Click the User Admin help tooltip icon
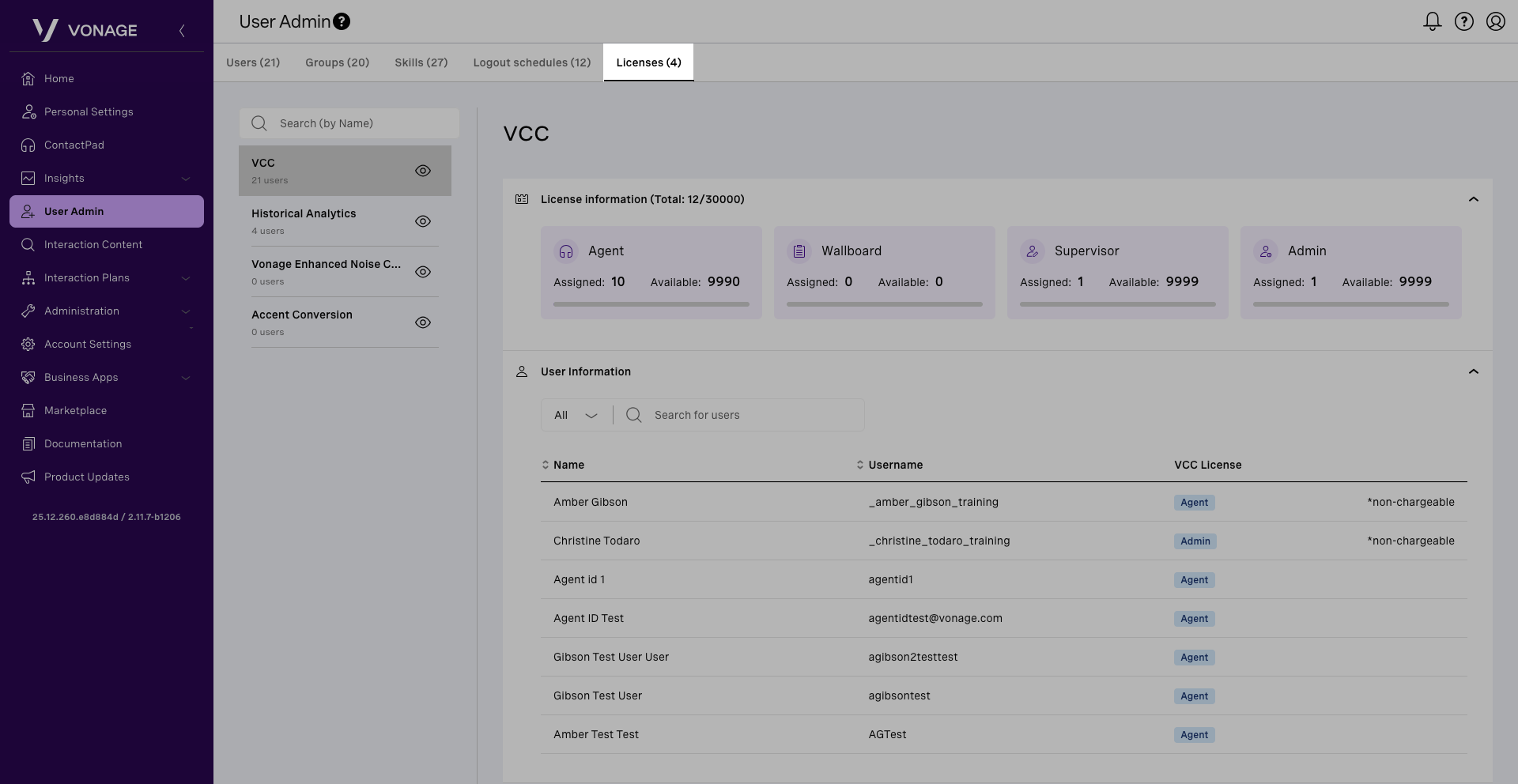Image resolution: width=1518 pixels, height=784 pixels. [x=342, y=21]
